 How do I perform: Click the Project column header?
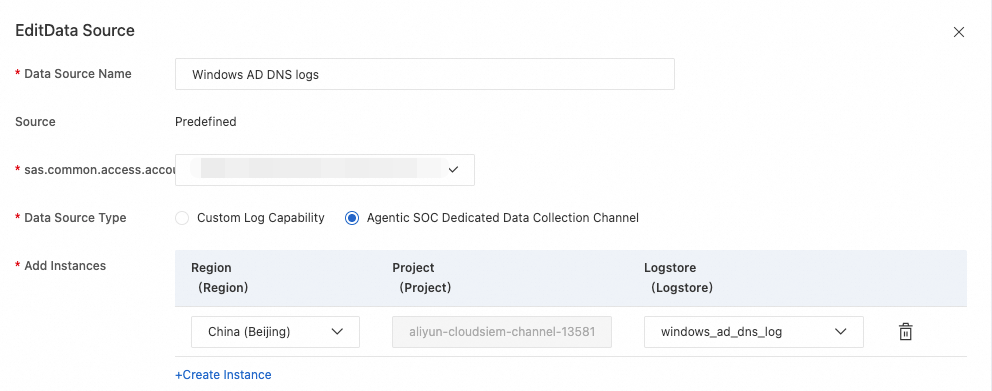421,278
